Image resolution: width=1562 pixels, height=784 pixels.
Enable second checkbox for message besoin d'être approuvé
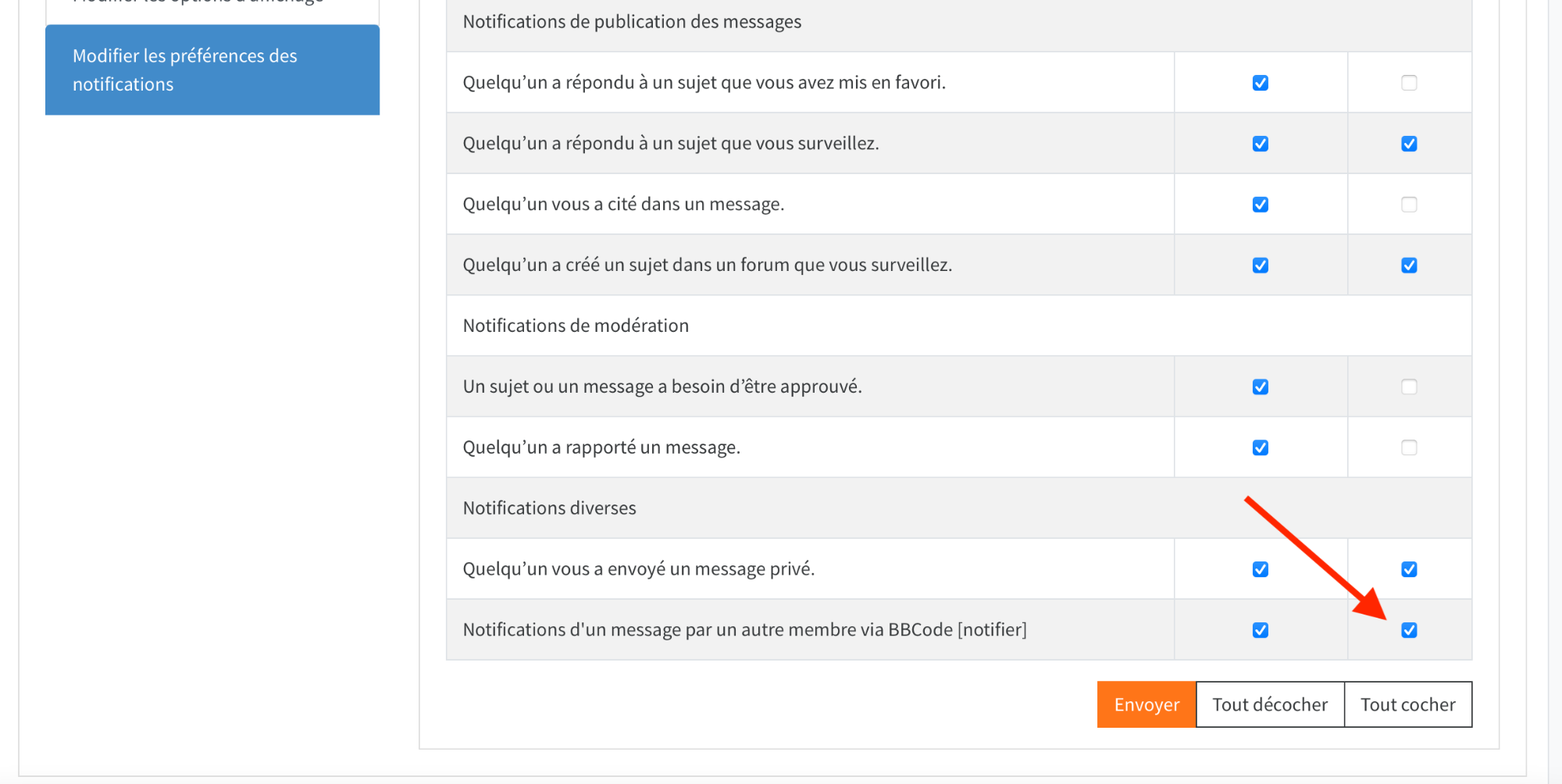1409,387
